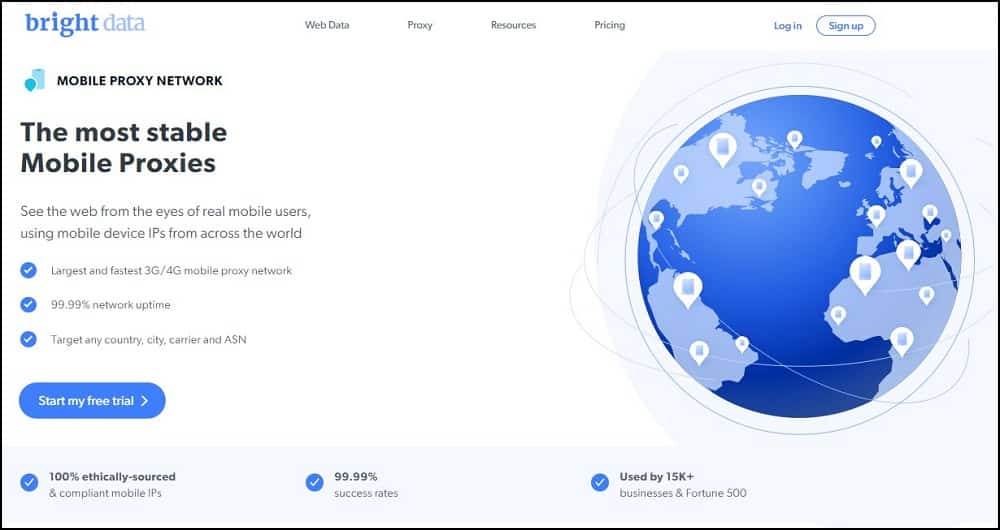Expand the Proxy navigation menu
Screen dimensions: 1000x530
[420, 25]
